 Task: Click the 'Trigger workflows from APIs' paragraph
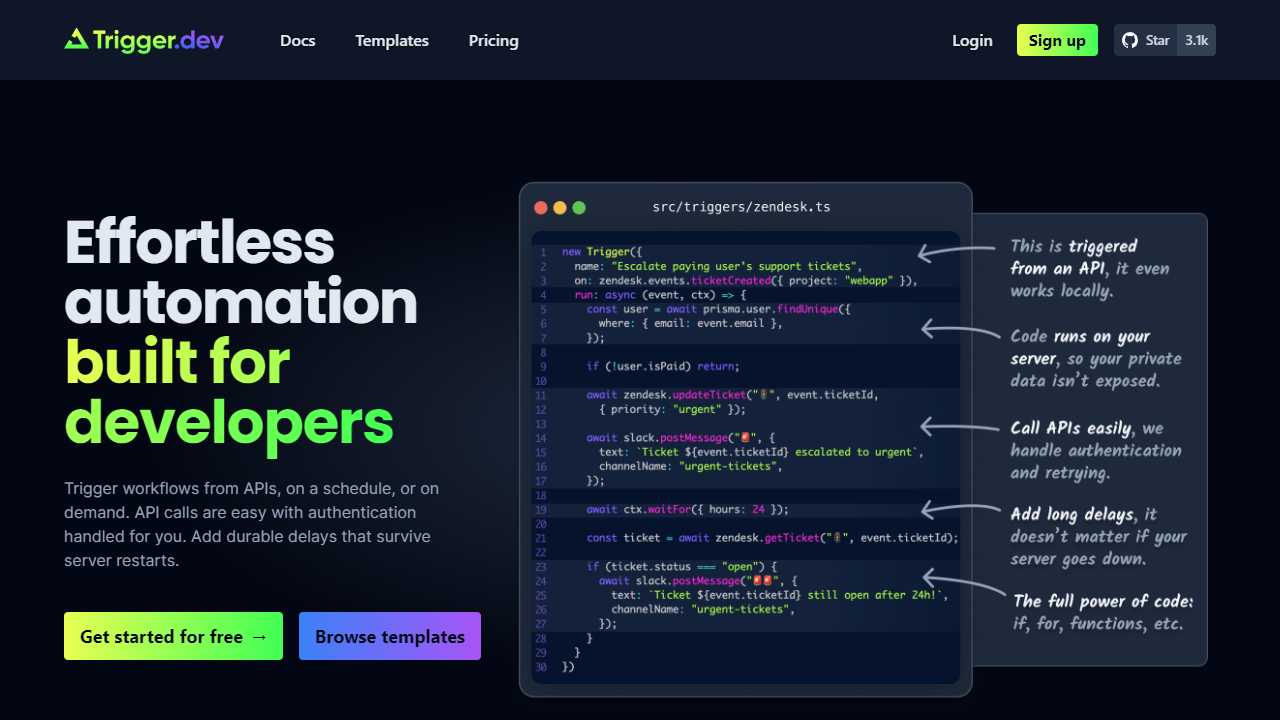click(252, 524)
